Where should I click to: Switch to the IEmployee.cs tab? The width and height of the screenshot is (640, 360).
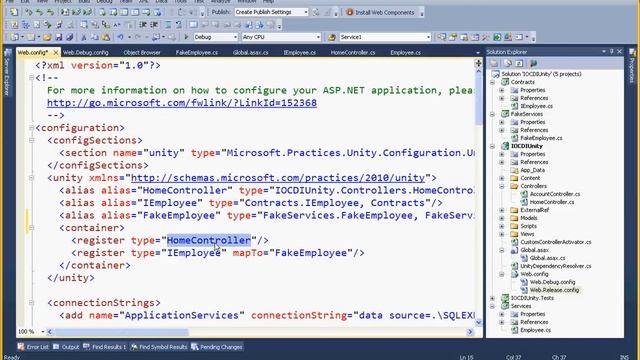tap(300, 53)
